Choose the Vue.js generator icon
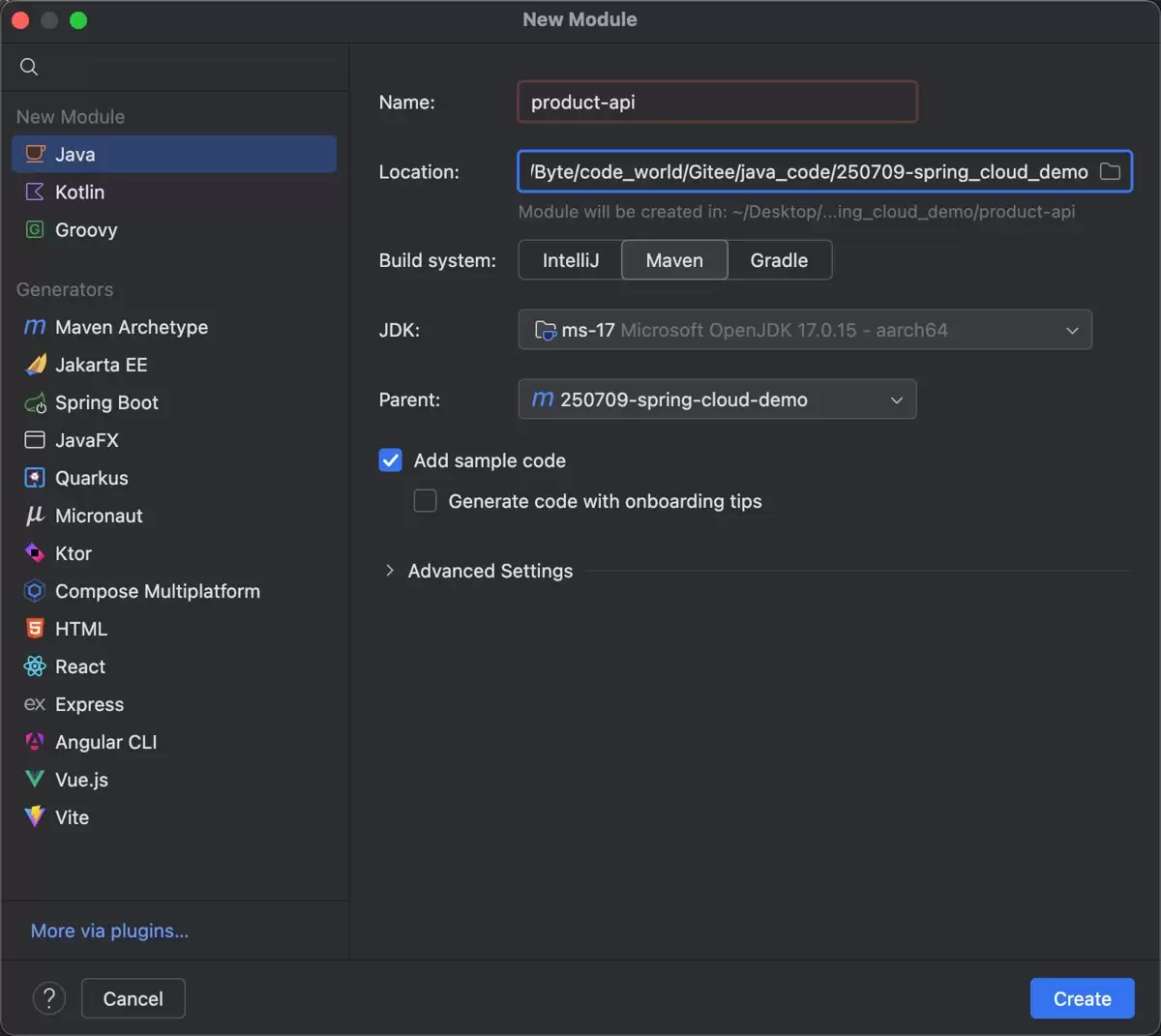The height and width of the screenshot is (1036, 1161). tap(35, 780)
